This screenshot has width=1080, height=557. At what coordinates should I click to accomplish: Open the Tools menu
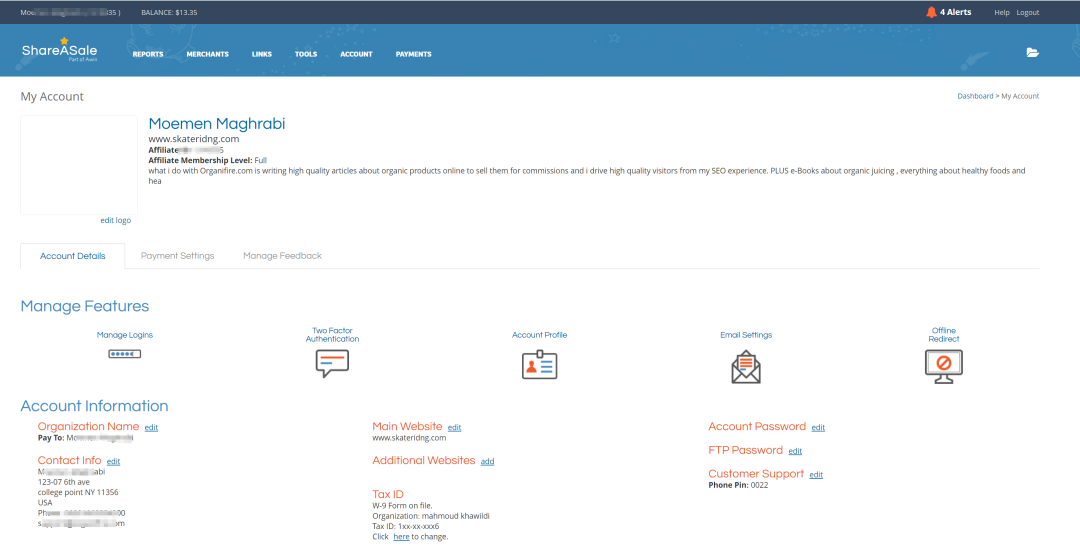coord(306,54)
